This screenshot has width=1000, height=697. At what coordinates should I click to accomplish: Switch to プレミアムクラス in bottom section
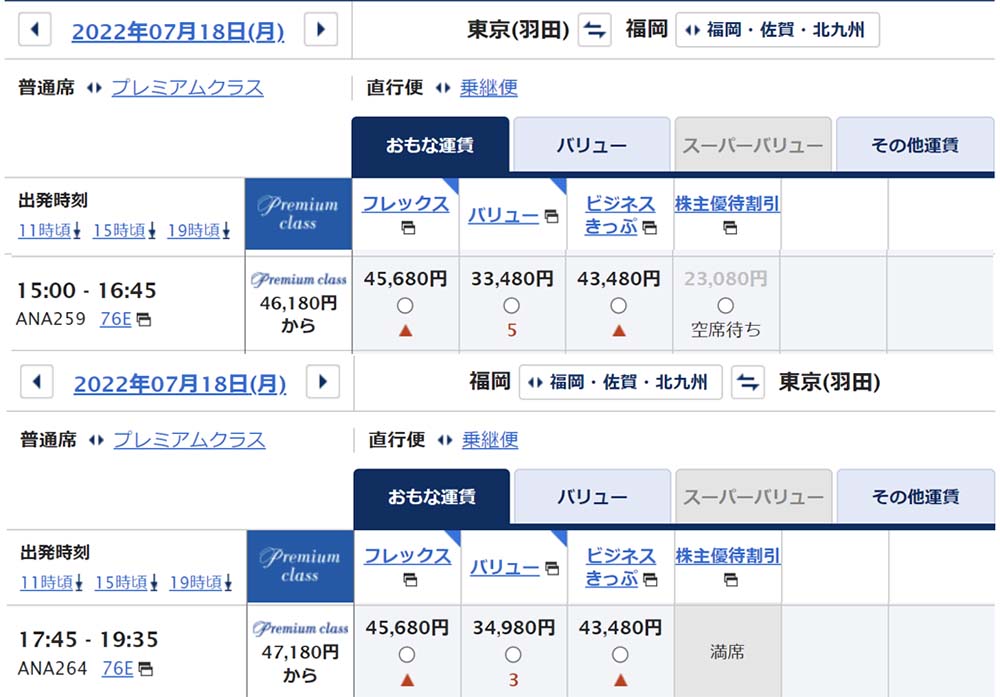[x=189, y=439]
